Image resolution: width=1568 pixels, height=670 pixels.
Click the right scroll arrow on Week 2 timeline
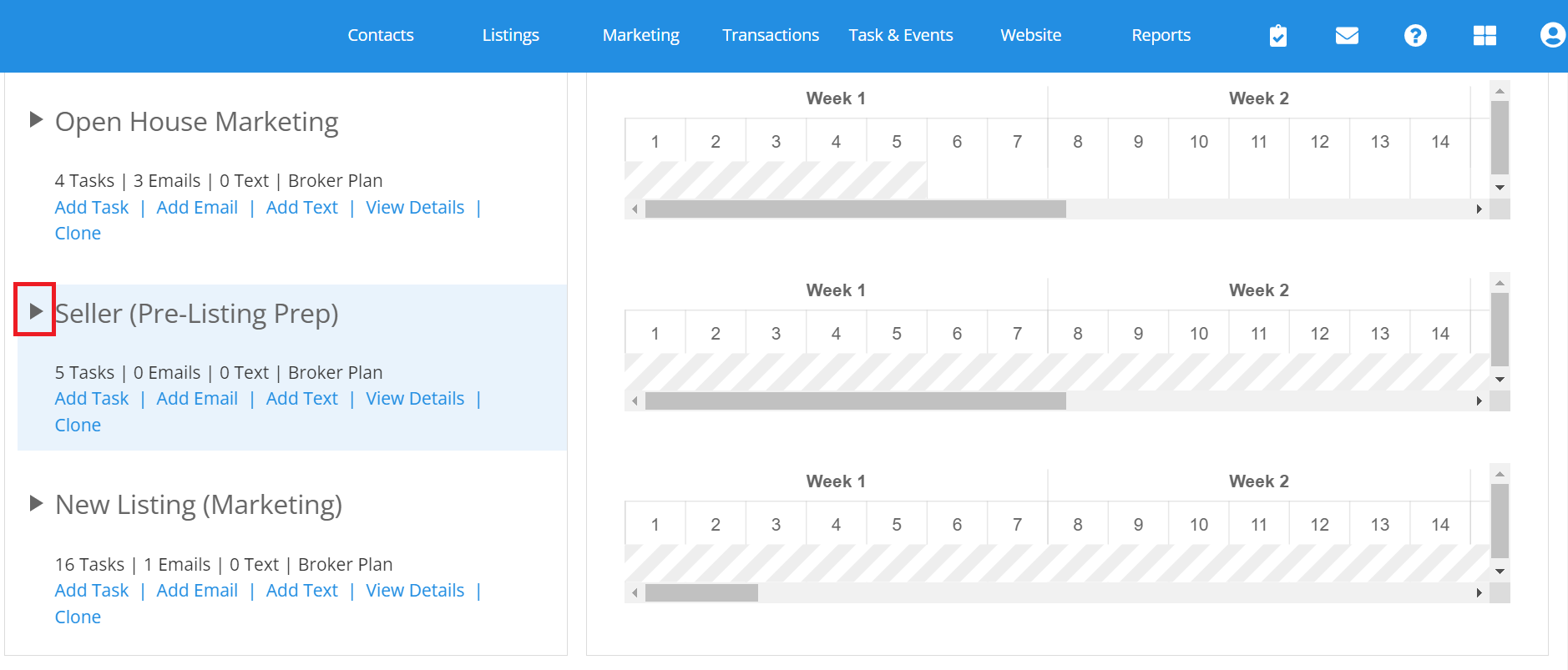click(x=1478, y=209)
